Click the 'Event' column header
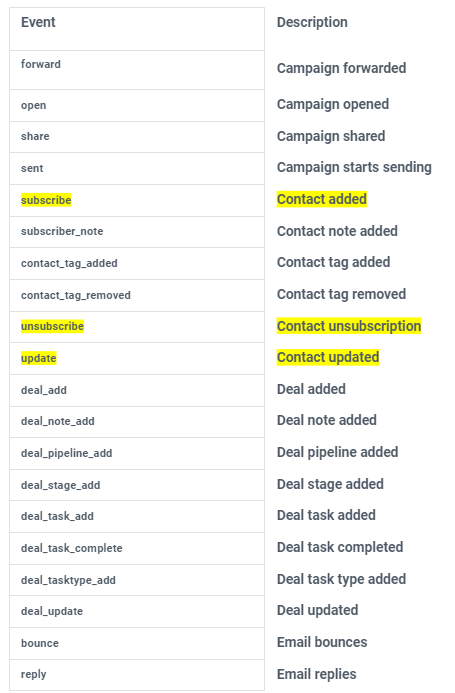Image resolution: width=455 pixels, height=693 pixels. [x=38, y=22]
